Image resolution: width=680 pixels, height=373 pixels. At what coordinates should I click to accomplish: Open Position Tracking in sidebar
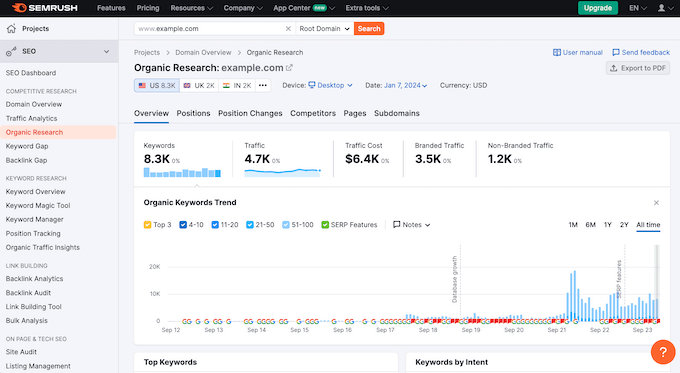[33, 233]
